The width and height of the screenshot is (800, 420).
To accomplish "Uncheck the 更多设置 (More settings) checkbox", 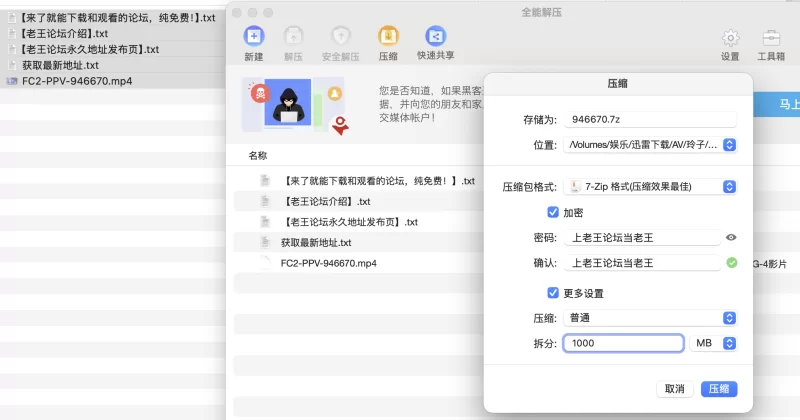I will point(553,293).
